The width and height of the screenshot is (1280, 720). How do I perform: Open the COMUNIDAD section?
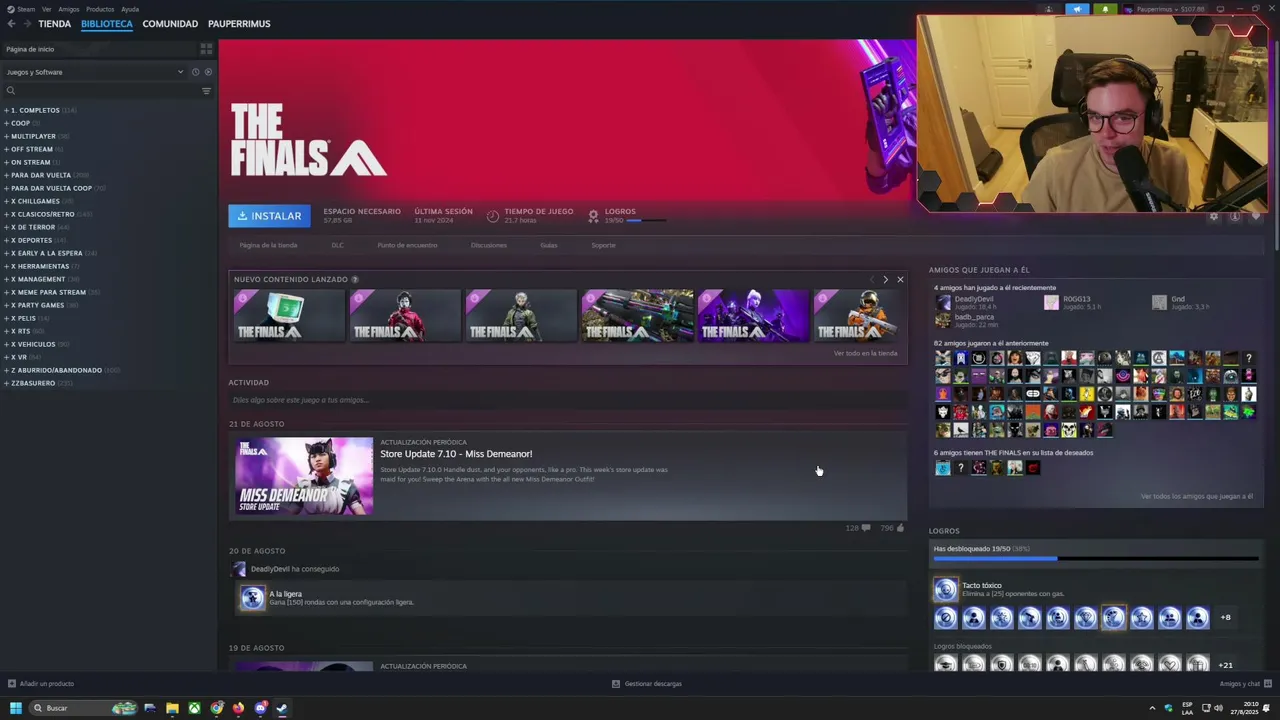click(170, 24)
